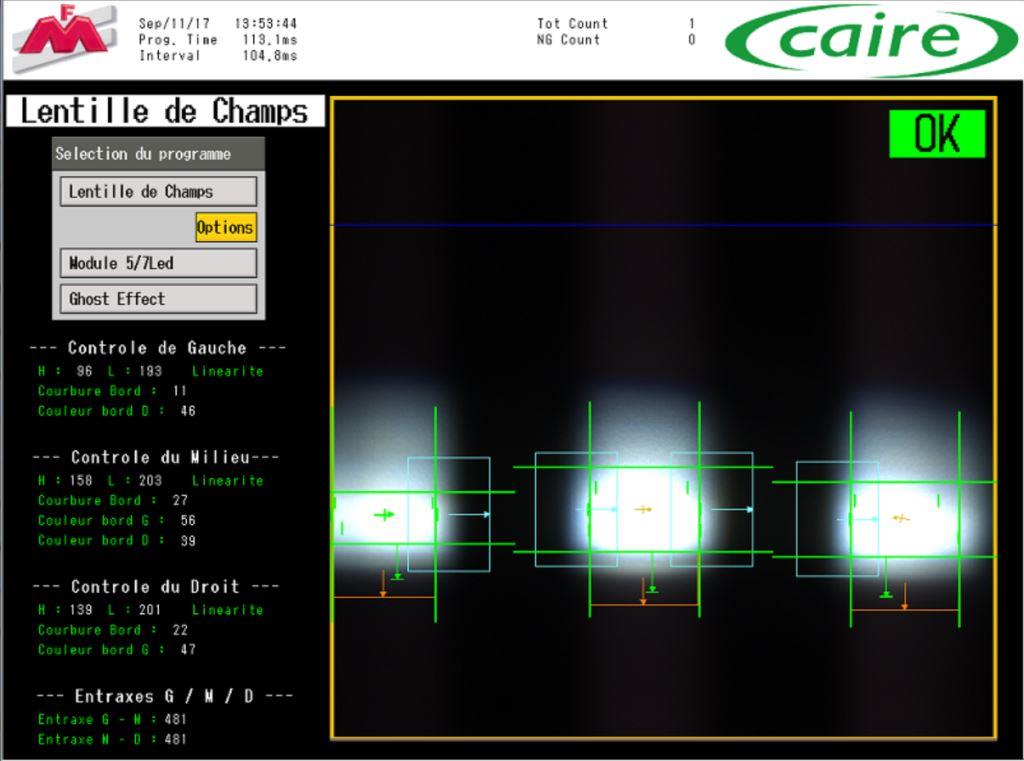Screen dimensions: 1024x761
Task: Click the Tot Count value
Action: tap(691, 23)
